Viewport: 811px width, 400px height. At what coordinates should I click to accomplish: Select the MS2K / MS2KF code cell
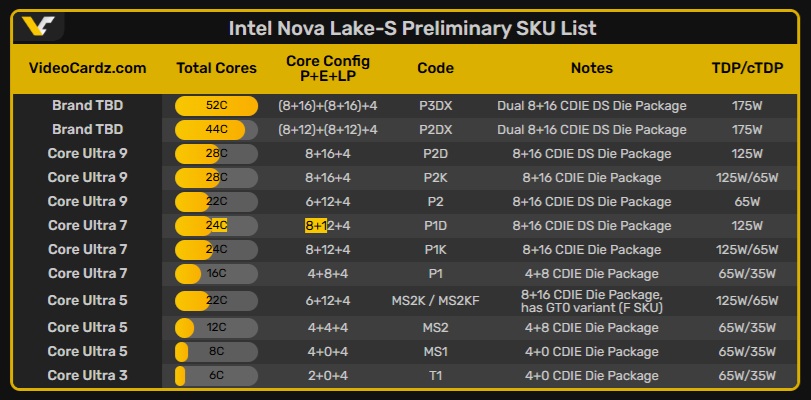435,301
